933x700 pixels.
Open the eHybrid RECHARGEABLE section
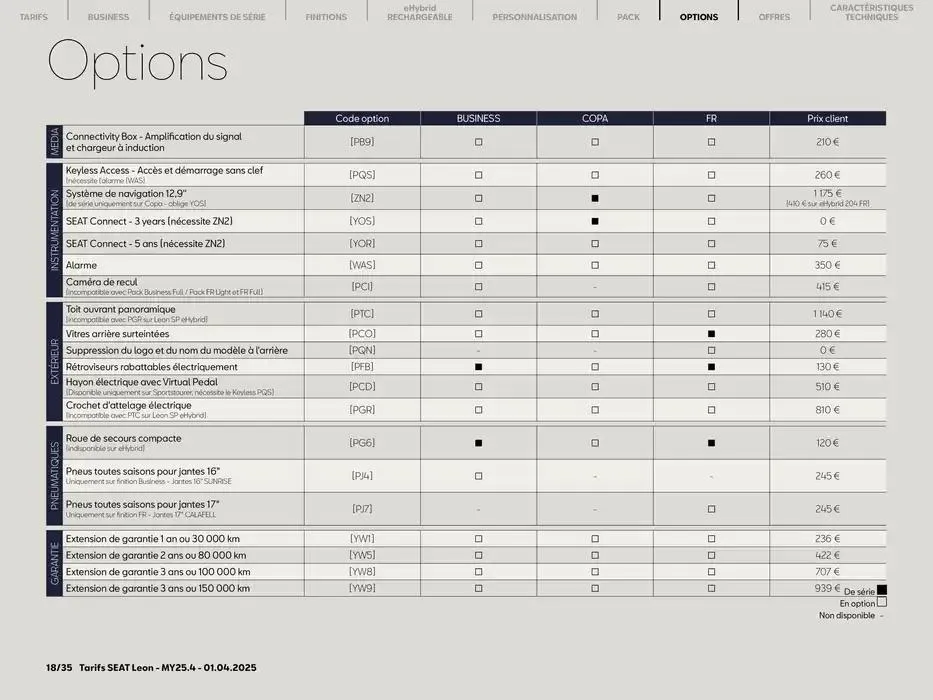click(418, 12)
